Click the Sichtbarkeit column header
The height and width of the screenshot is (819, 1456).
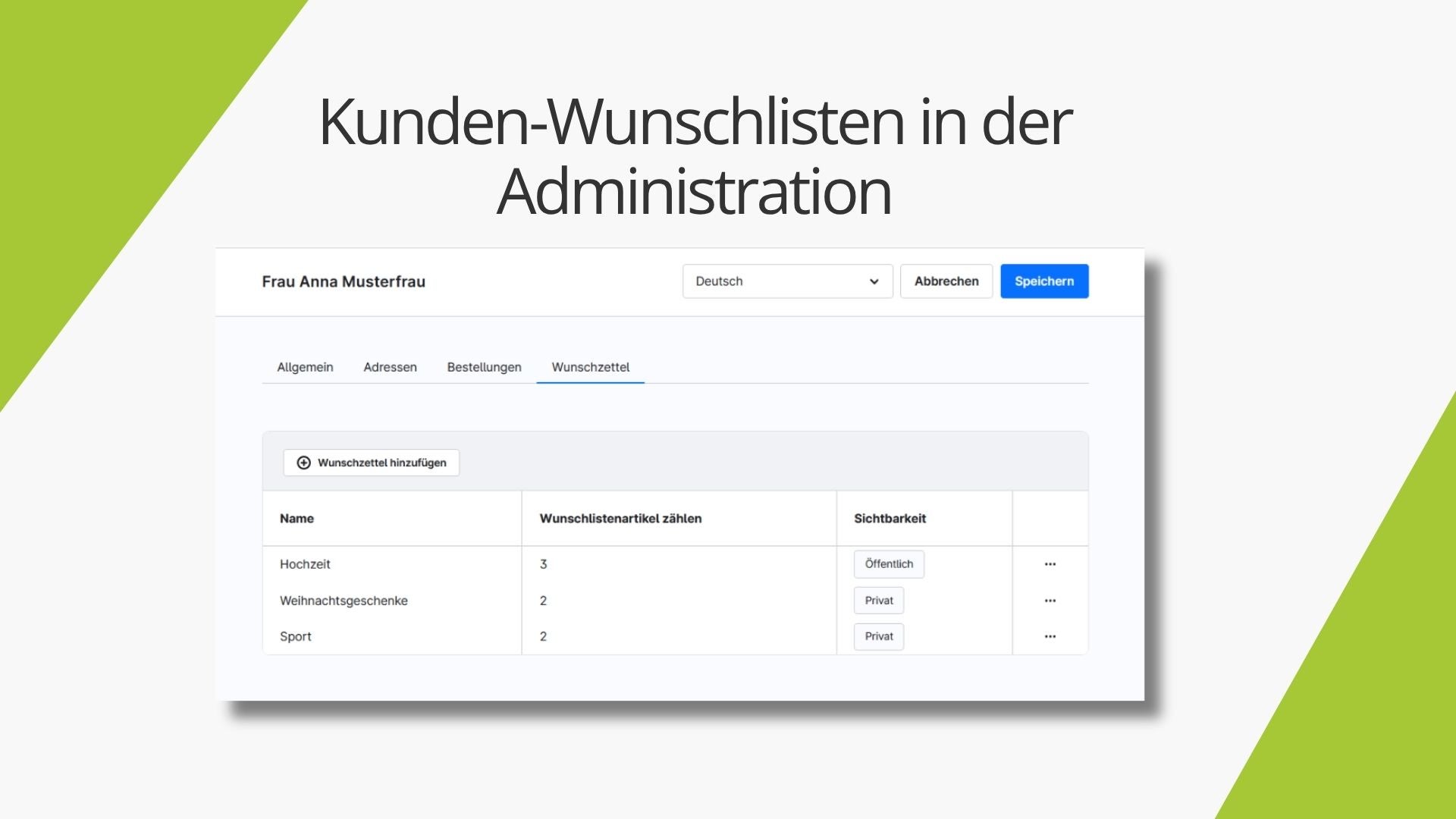[x=890, y=519]
